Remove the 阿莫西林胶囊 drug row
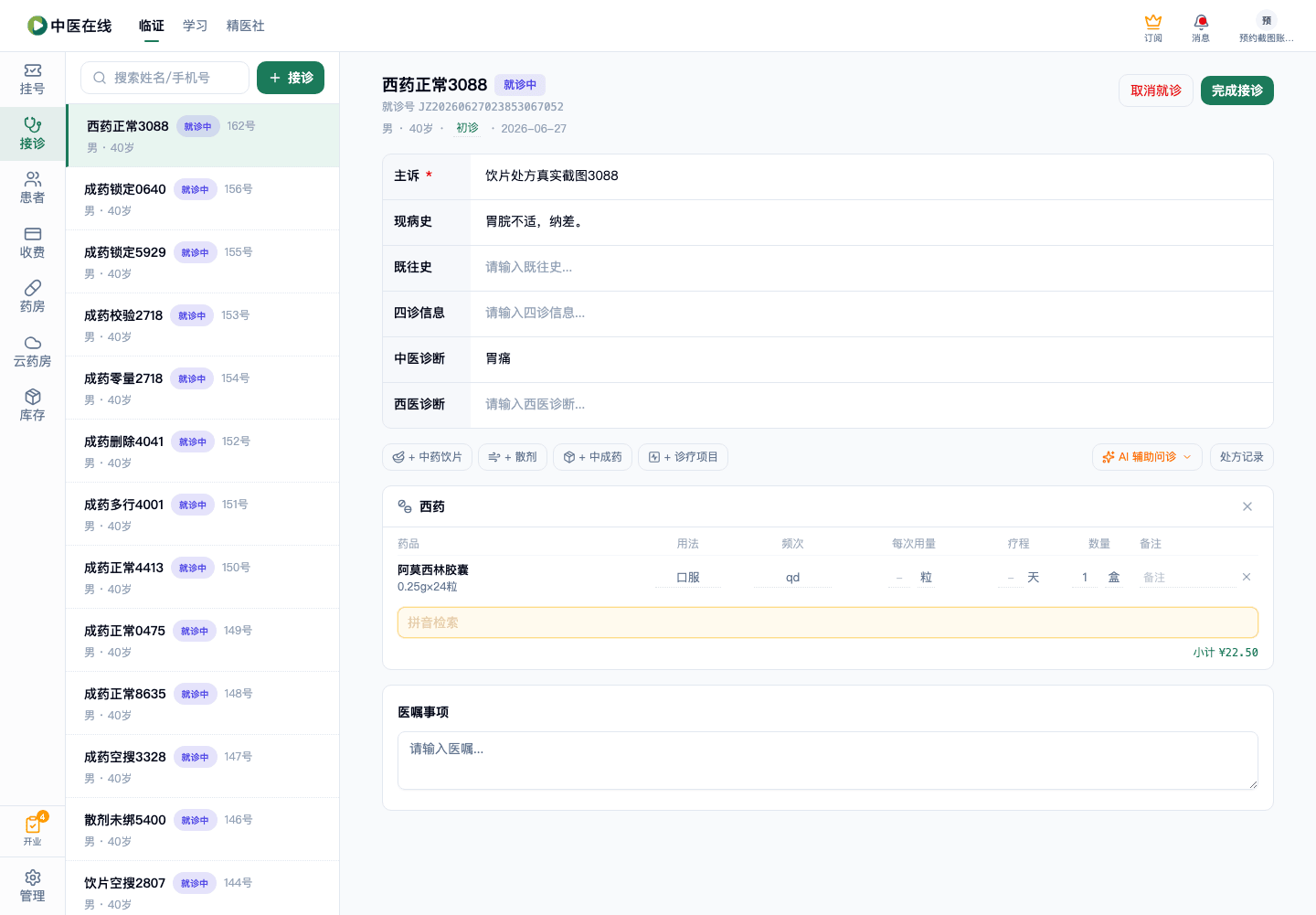 coord(1247,577)
